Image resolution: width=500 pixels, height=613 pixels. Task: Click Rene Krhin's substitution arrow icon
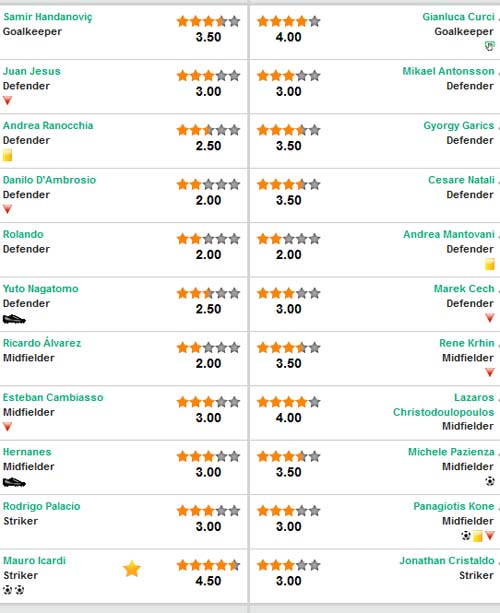pyautogui.click(x=490, y=372)
